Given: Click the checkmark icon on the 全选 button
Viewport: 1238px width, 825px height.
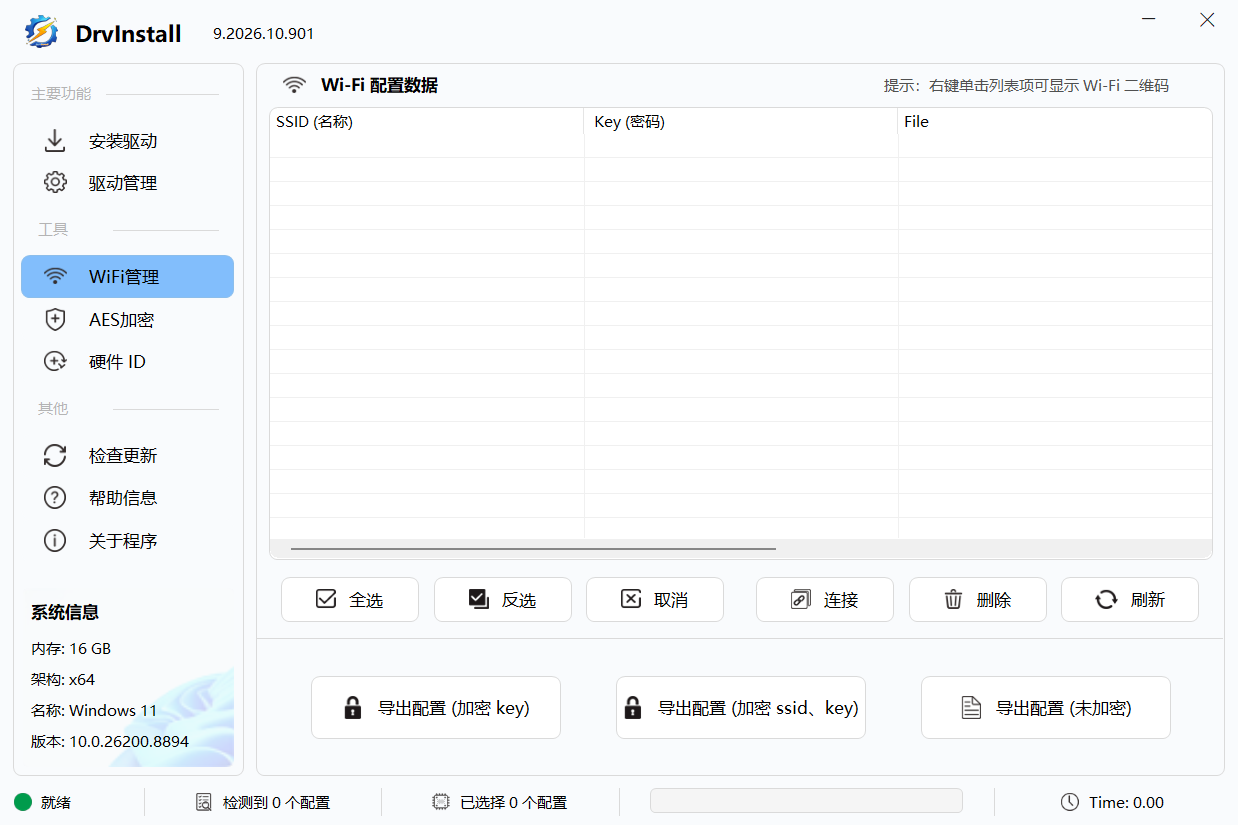Looking at the screenshot, I should [326, 599].
